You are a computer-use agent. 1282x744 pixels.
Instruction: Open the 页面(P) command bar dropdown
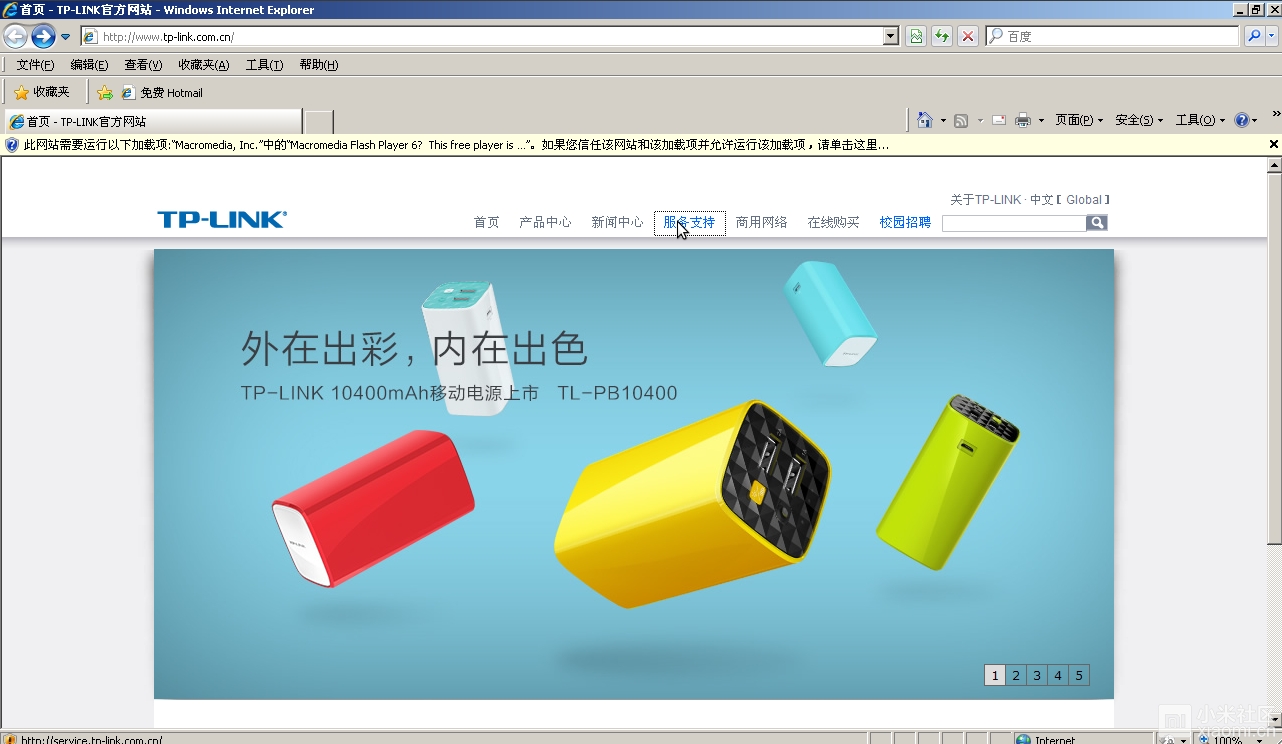pos(1079,120)
